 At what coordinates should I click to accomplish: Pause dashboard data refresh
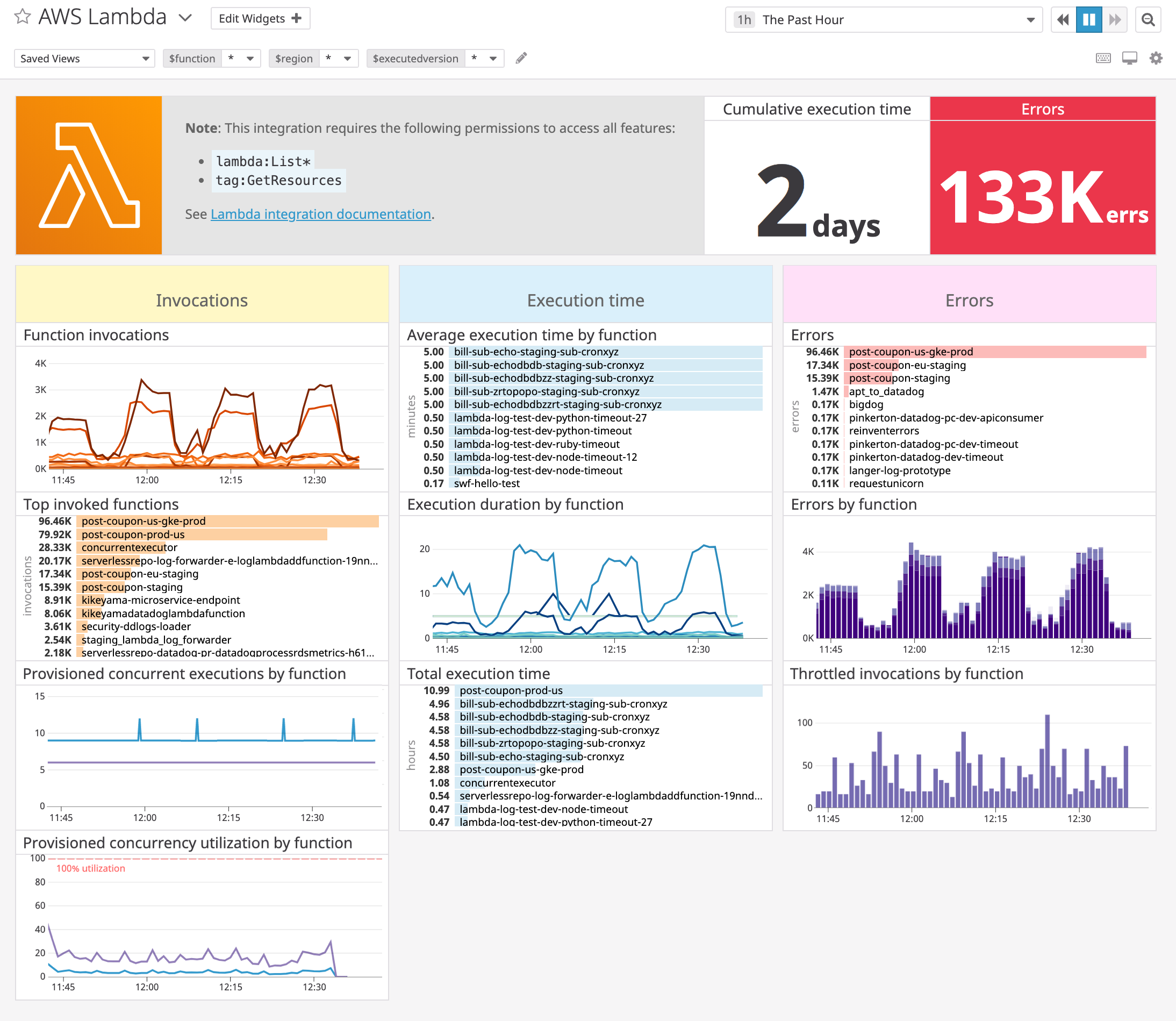(x=1089, y=19)
